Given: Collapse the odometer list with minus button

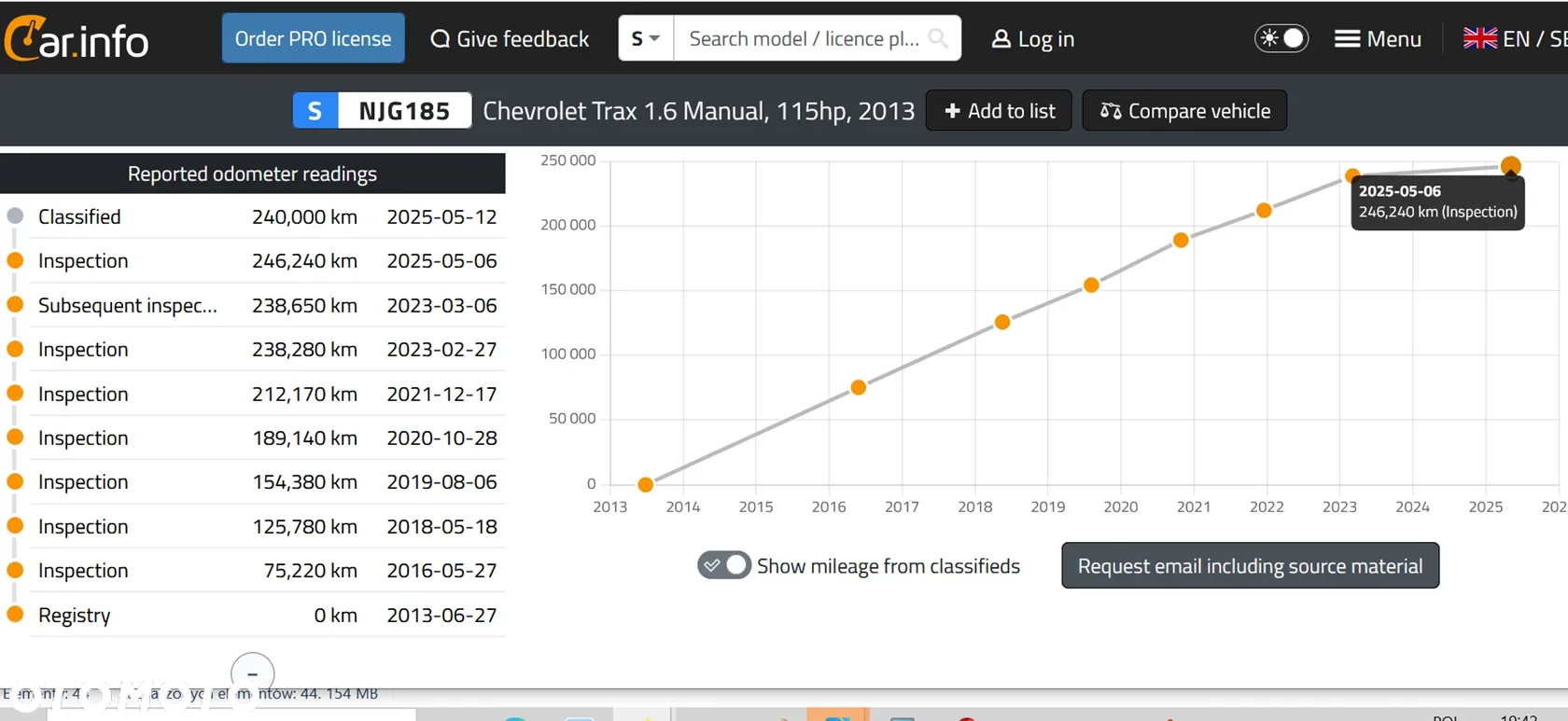Looking at the screenshot, I should [x=252, y=672].
